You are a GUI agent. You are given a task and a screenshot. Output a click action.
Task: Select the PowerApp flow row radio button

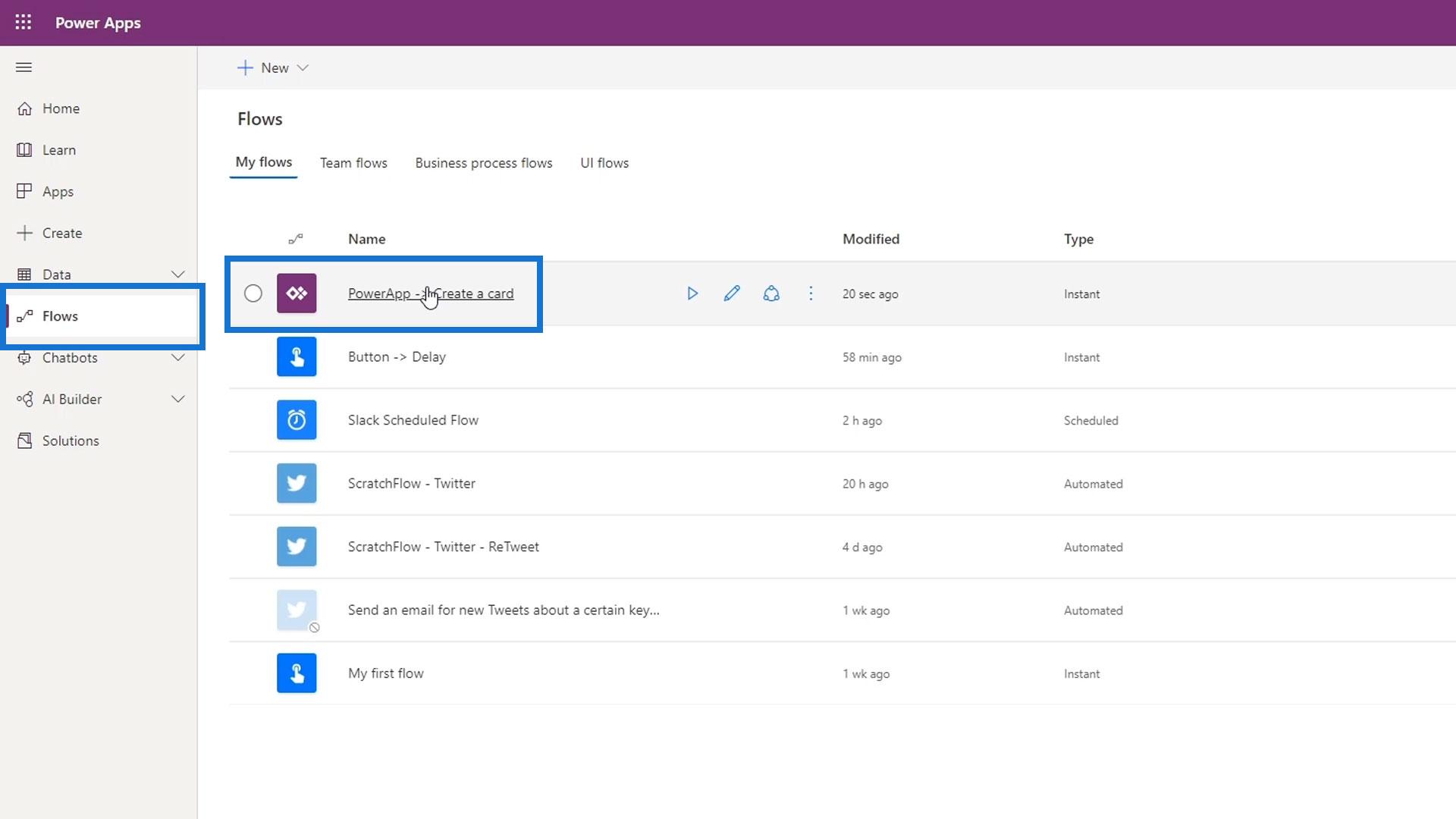coord(253,293)
